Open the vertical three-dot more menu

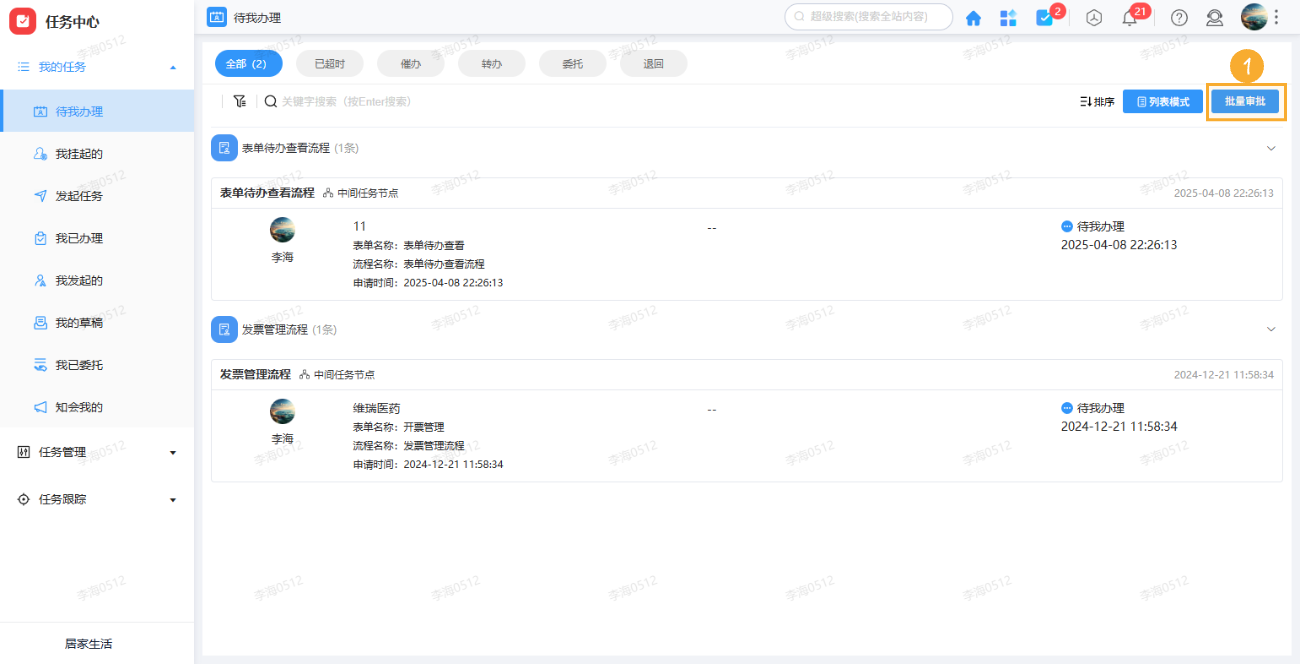click(x=1276, y=17)
